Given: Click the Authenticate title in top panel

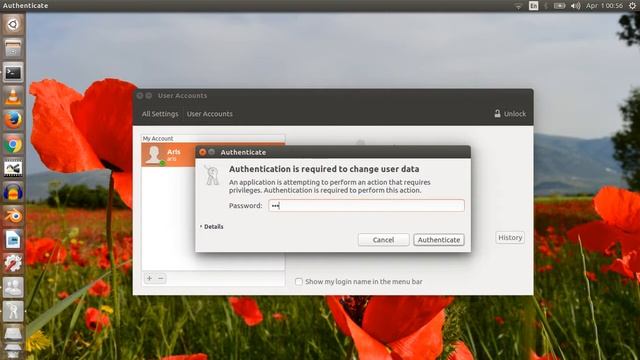Looking at the screenshot, I should 25,6.
